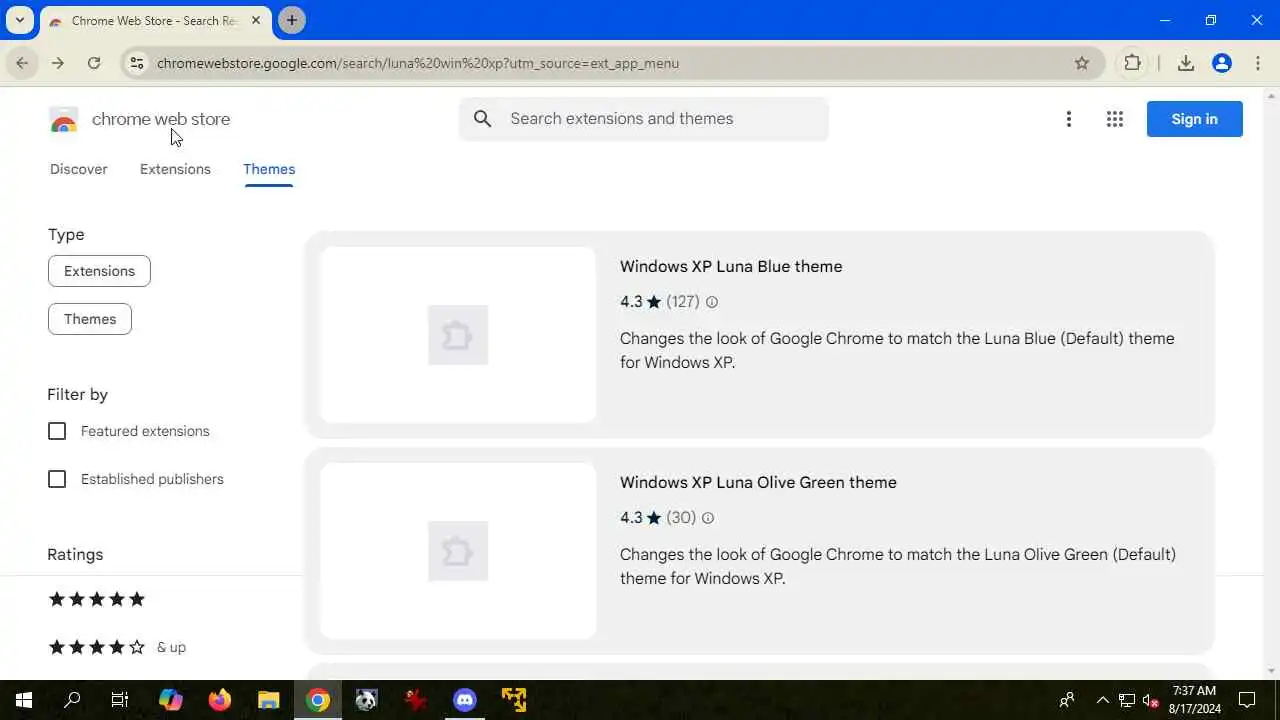
Task: Open the Chrome downloads icon
Action: 1186,63
